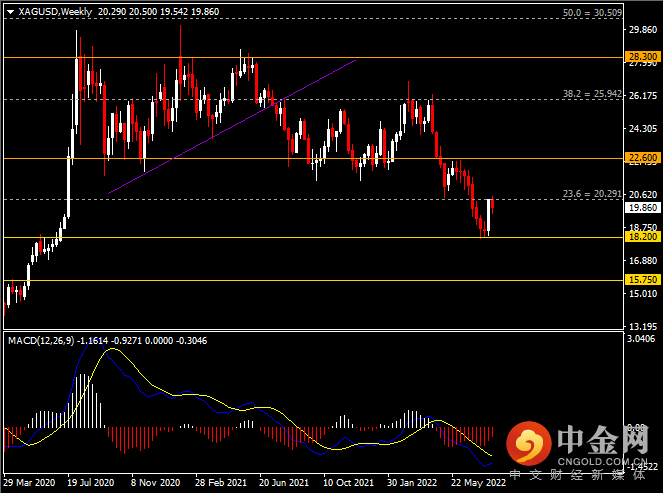Click the 28 Feb 2021 date label
This screenshot has width=663, height=493.
221,482
